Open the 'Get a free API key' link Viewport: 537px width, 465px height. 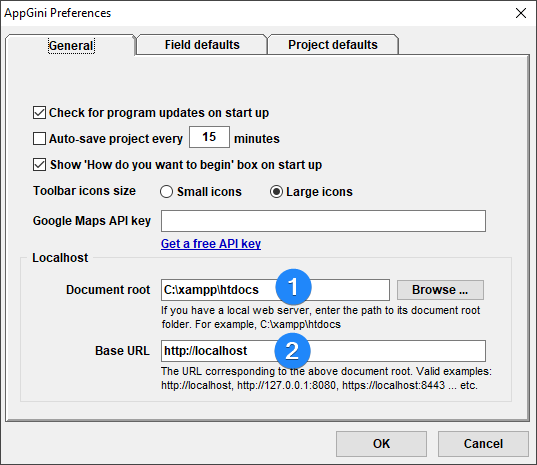211,244
